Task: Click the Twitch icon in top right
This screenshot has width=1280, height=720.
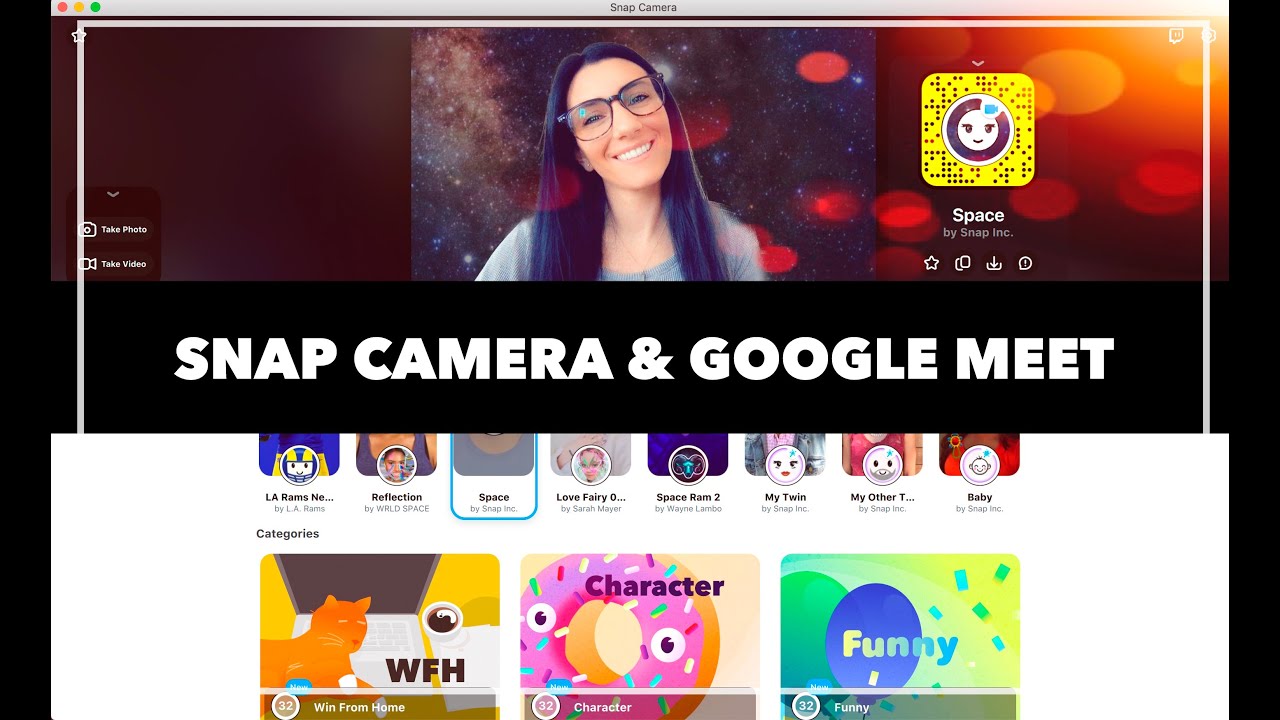Action: point(1177,35)
